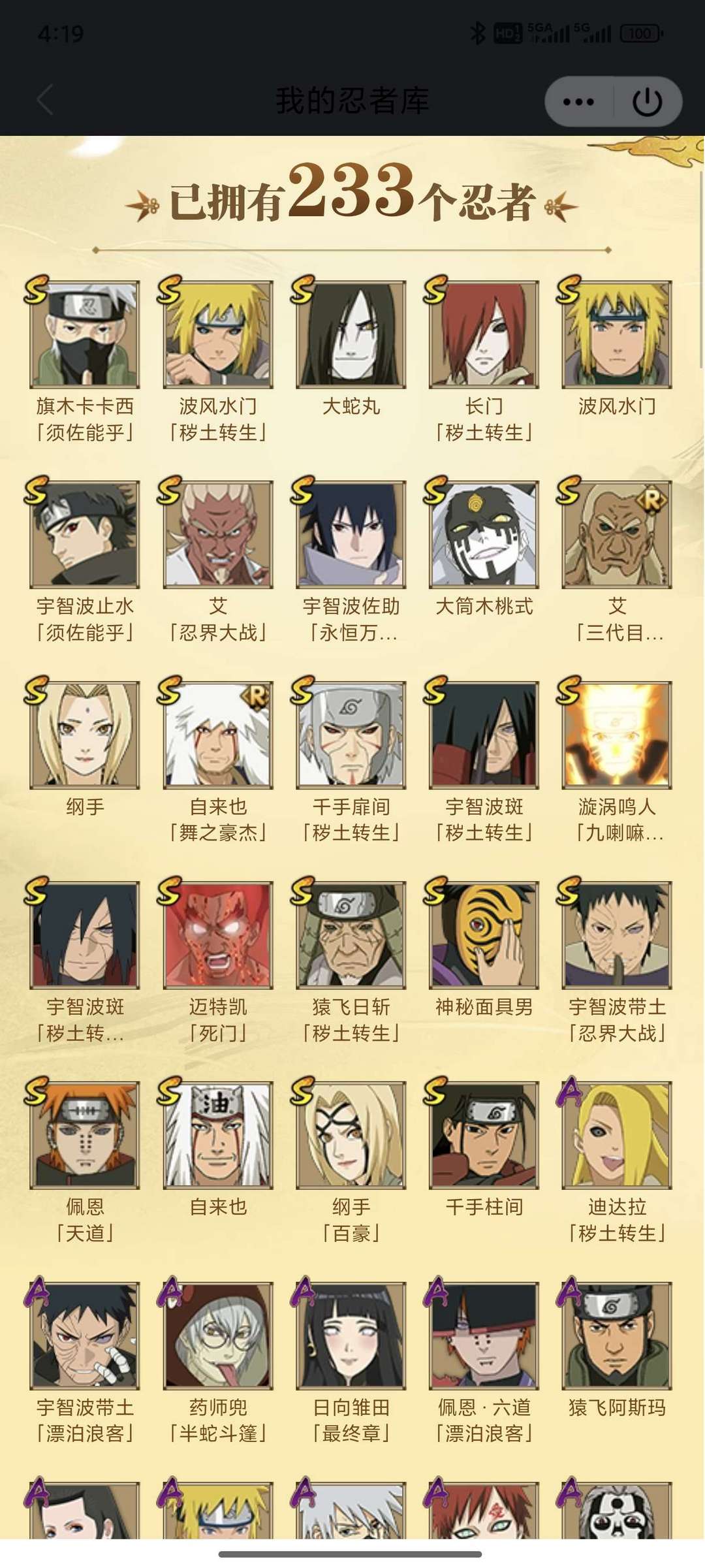Tap 宇智波止水「须佐能乎」avatar
The height and width of the screenshot is (1568, 705).
[85, 535]
